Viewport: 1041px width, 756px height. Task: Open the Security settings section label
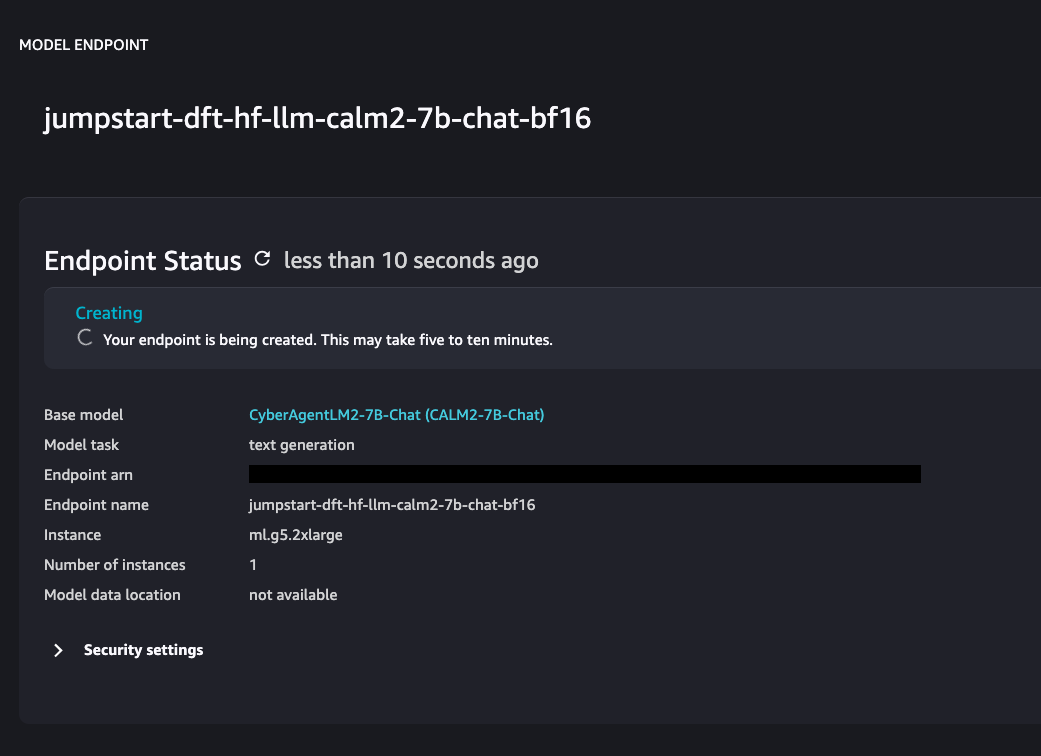[x=143, y=650]
